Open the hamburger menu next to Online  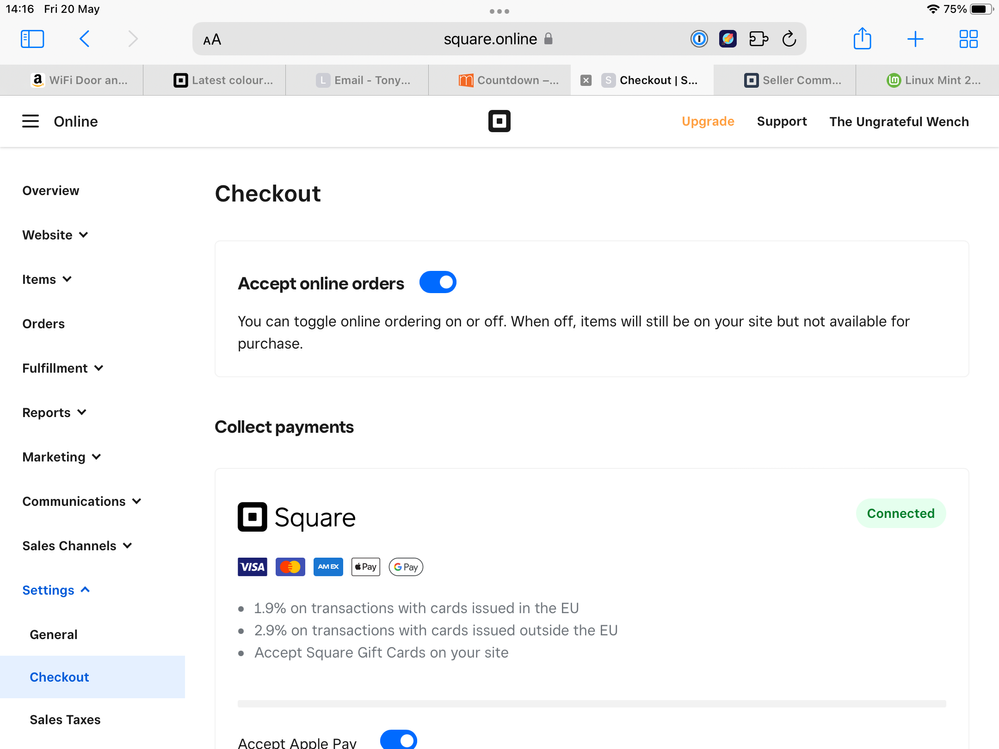pyautogui.click(x=31, y=121)
